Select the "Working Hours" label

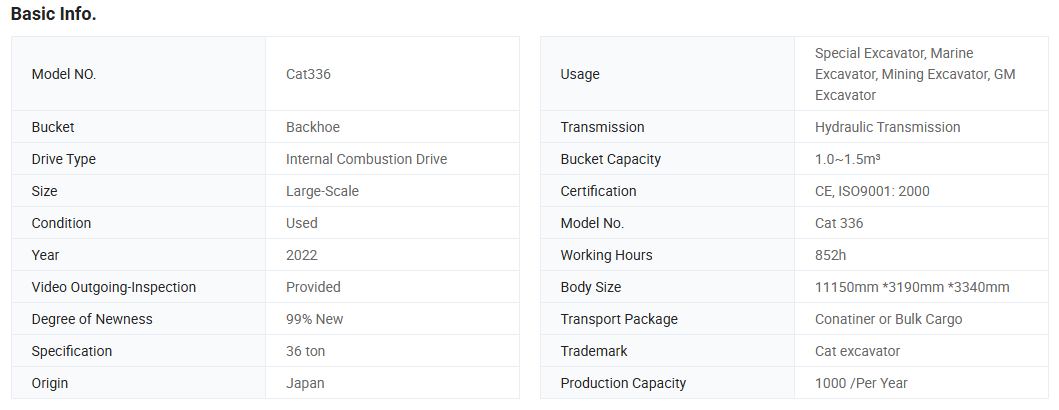606,255
